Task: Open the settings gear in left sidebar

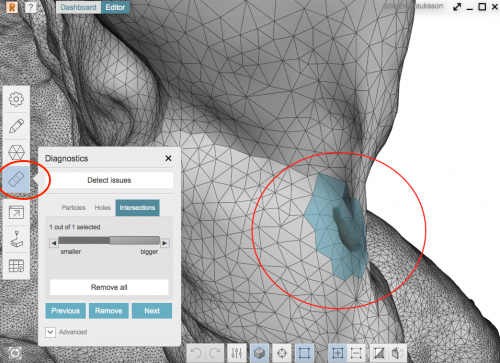Action: pyautogui.click(x=16, y=99)
